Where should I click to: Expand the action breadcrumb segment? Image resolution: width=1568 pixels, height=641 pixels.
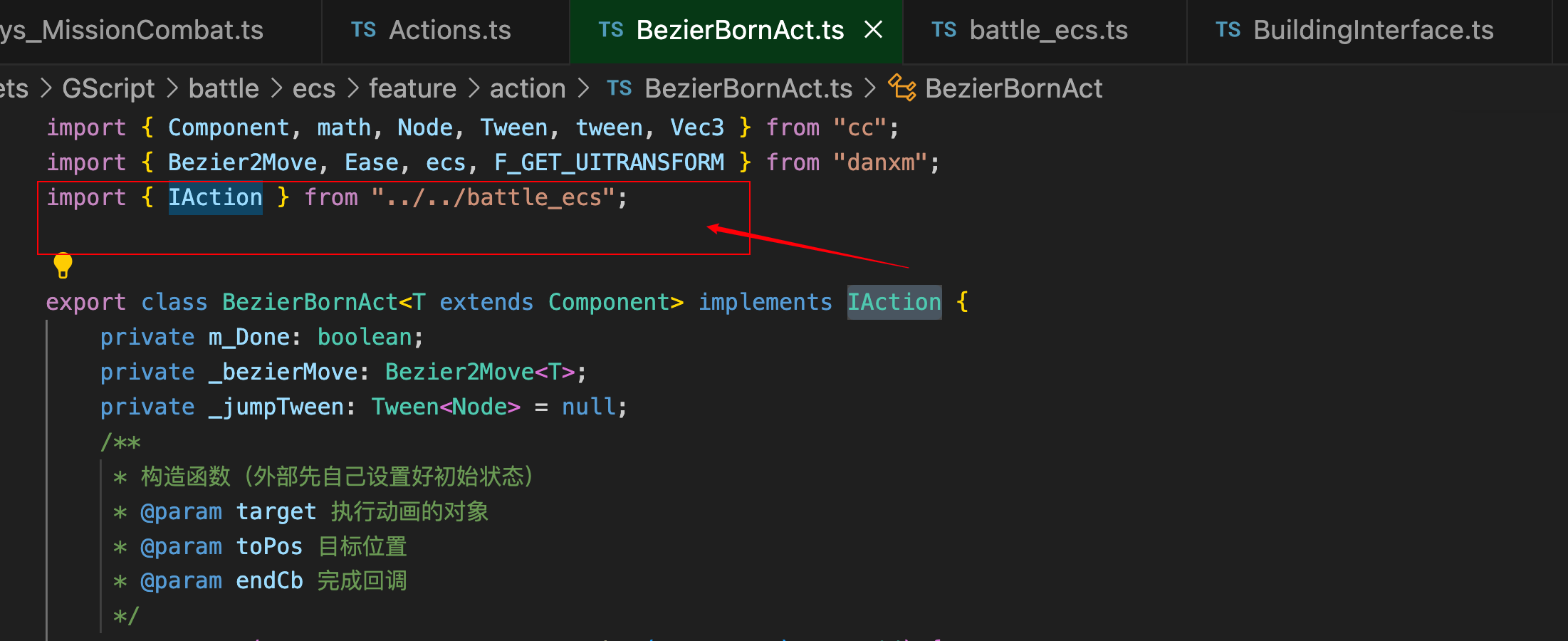point(528,88)
